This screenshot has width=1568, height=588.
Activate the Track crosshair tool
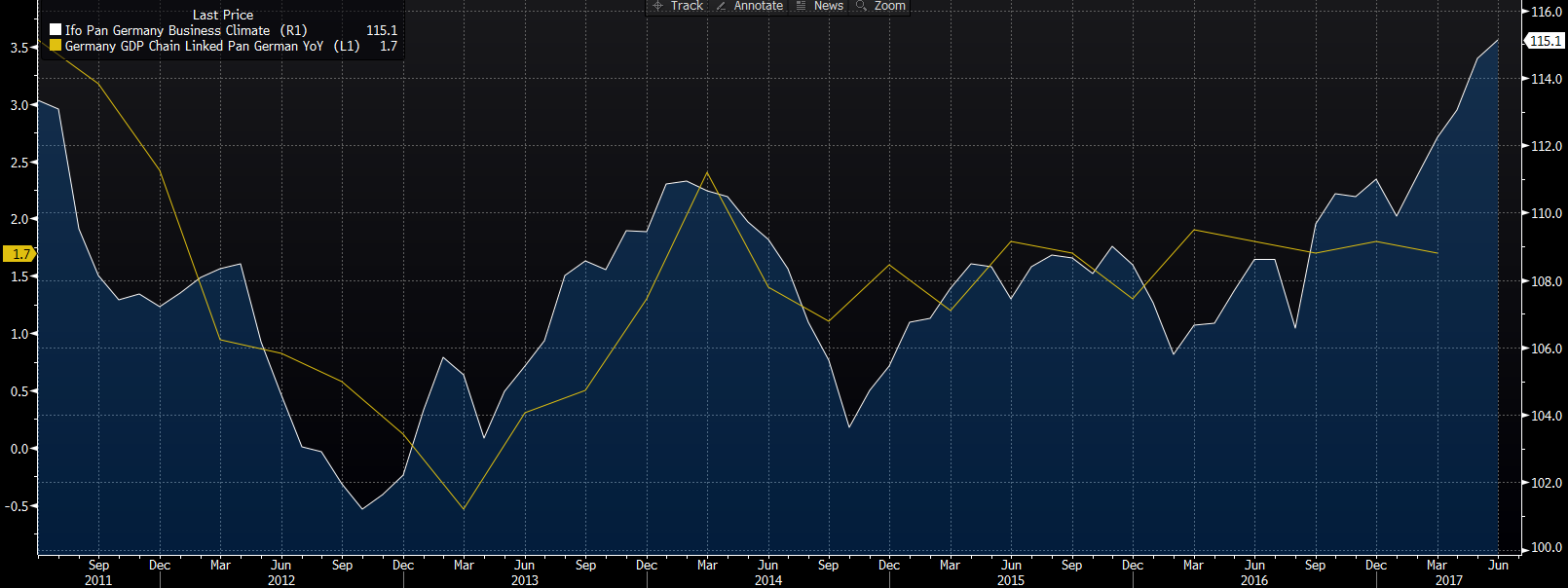click(678, 6)
